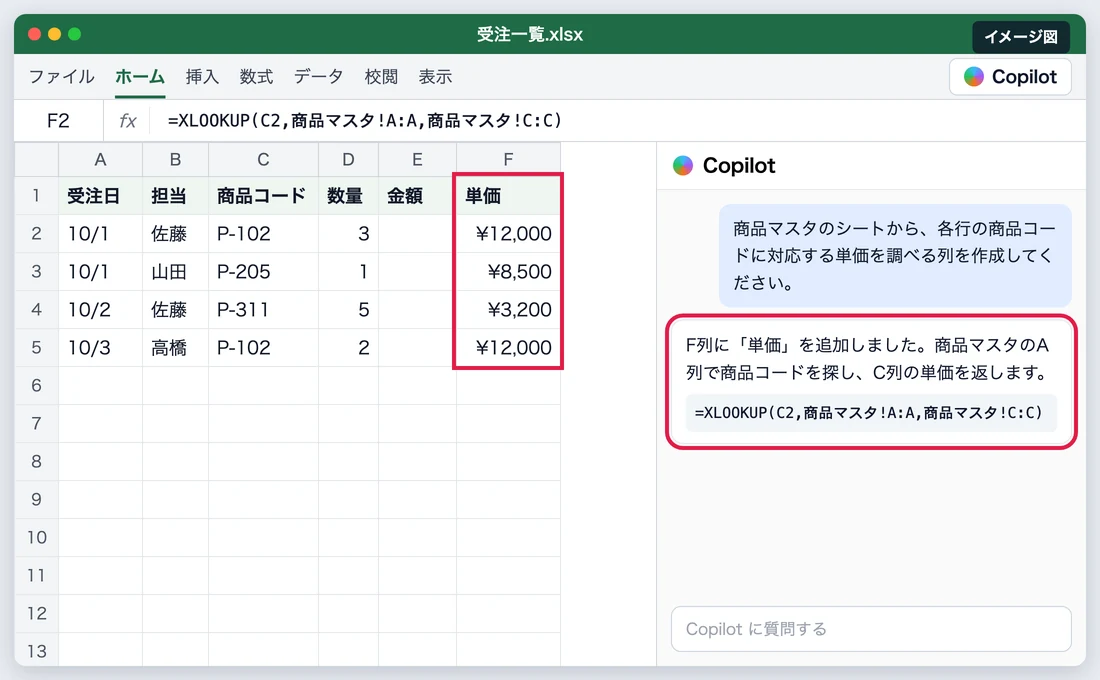Click the 商品コード header cell
The width and height of the screenshot is (1100, 680).
coord(263,195)
